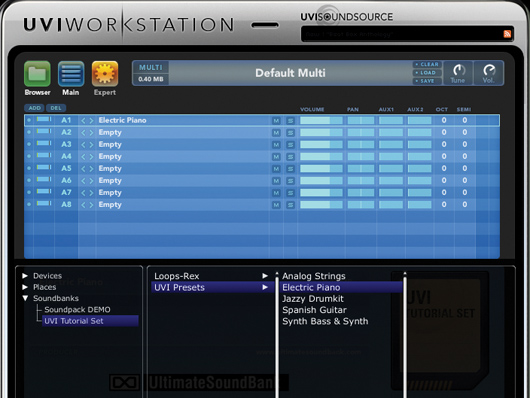The image size is (530, 398).
Task: Click OCT value of part A1
Action: (444, 120)
